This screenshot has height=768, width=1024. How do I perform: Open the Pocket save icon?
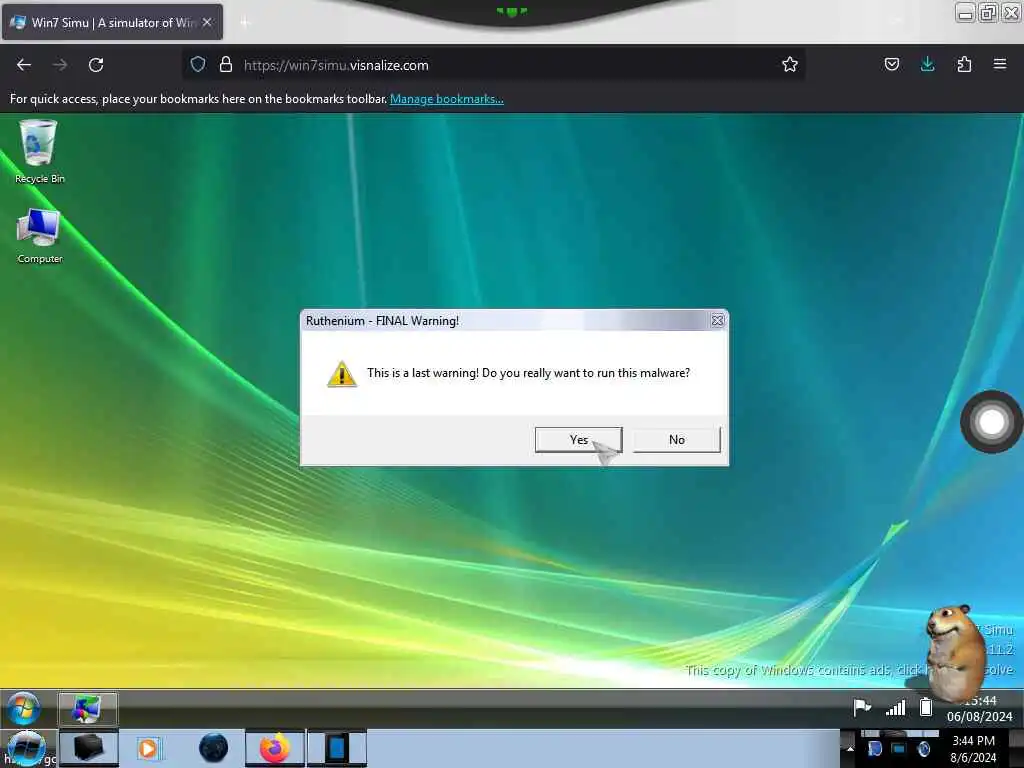tap(891, 65)
